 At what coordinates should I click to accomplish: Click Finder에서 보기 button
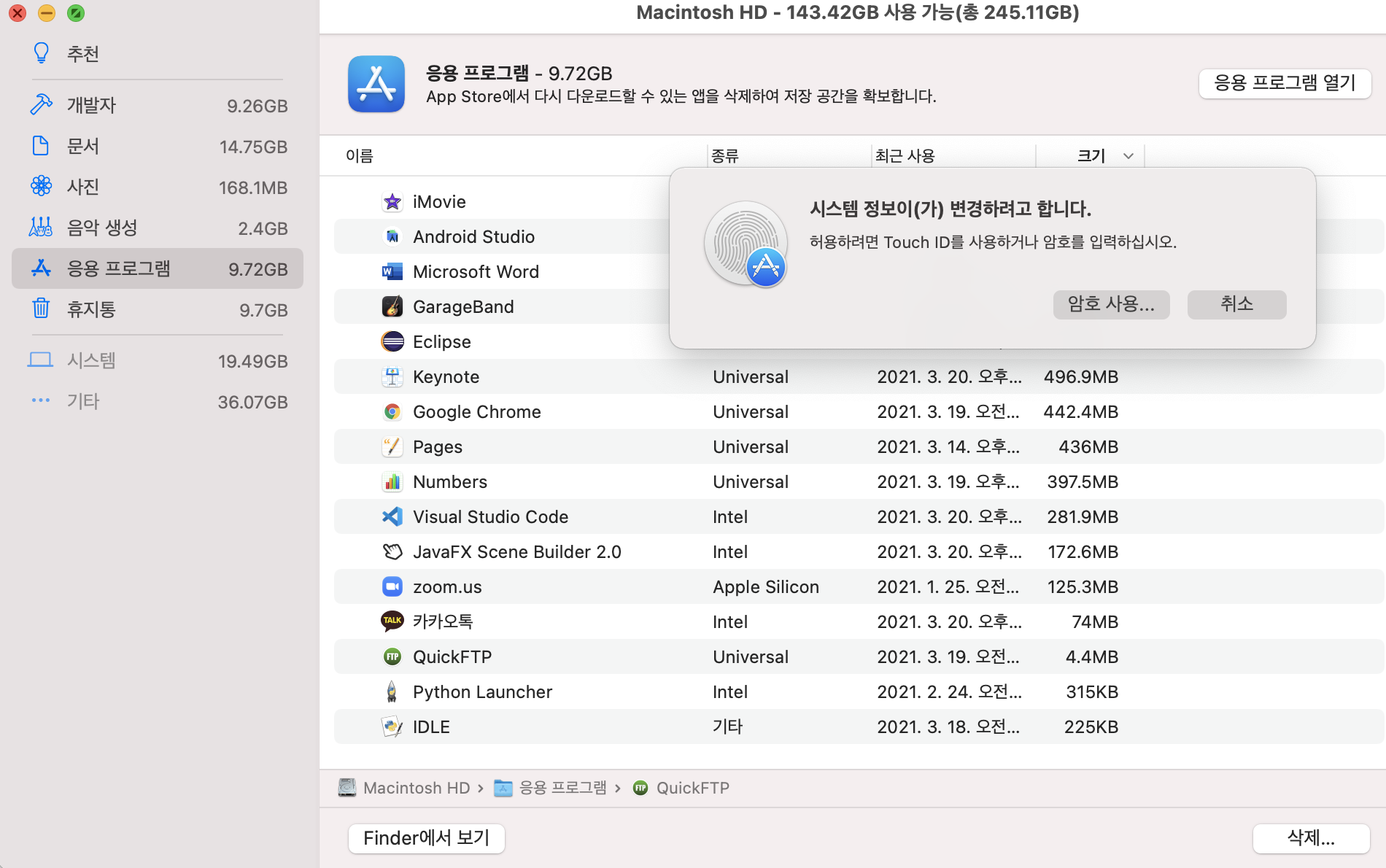pos(427,838)
